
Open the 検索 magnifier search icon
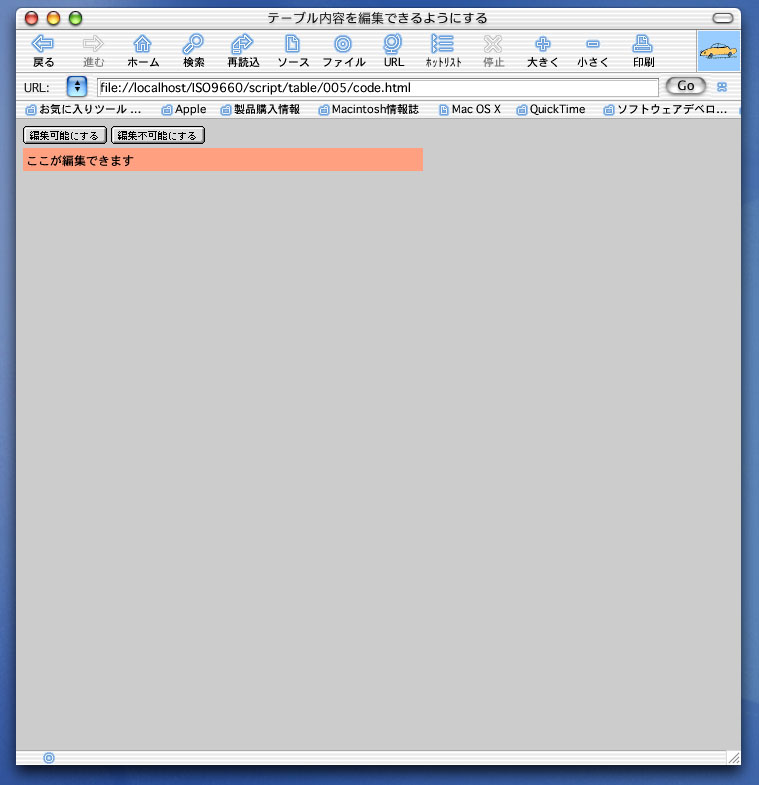pos(193,44)
